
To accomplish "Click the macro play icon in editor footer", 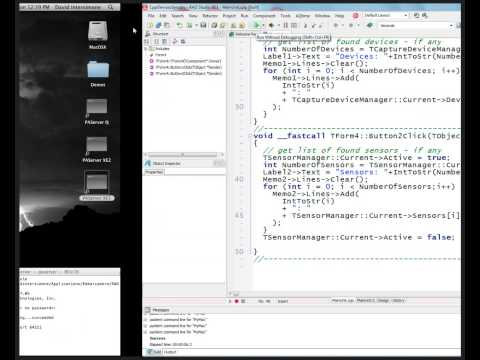I will pyautogui.click(x=230, y=301).
